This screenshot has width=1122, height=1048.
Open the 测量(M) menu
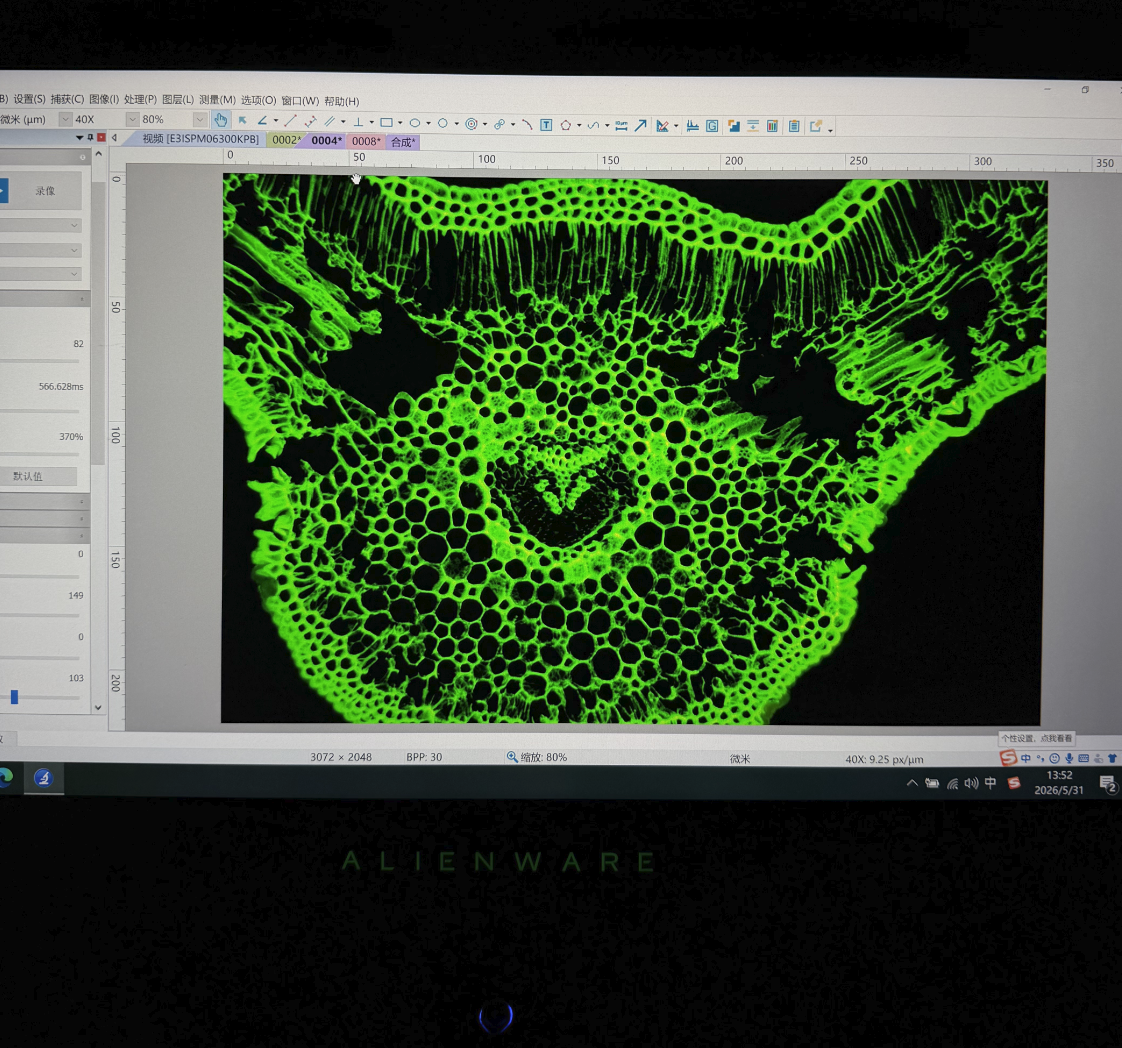(x=218, y=99)
